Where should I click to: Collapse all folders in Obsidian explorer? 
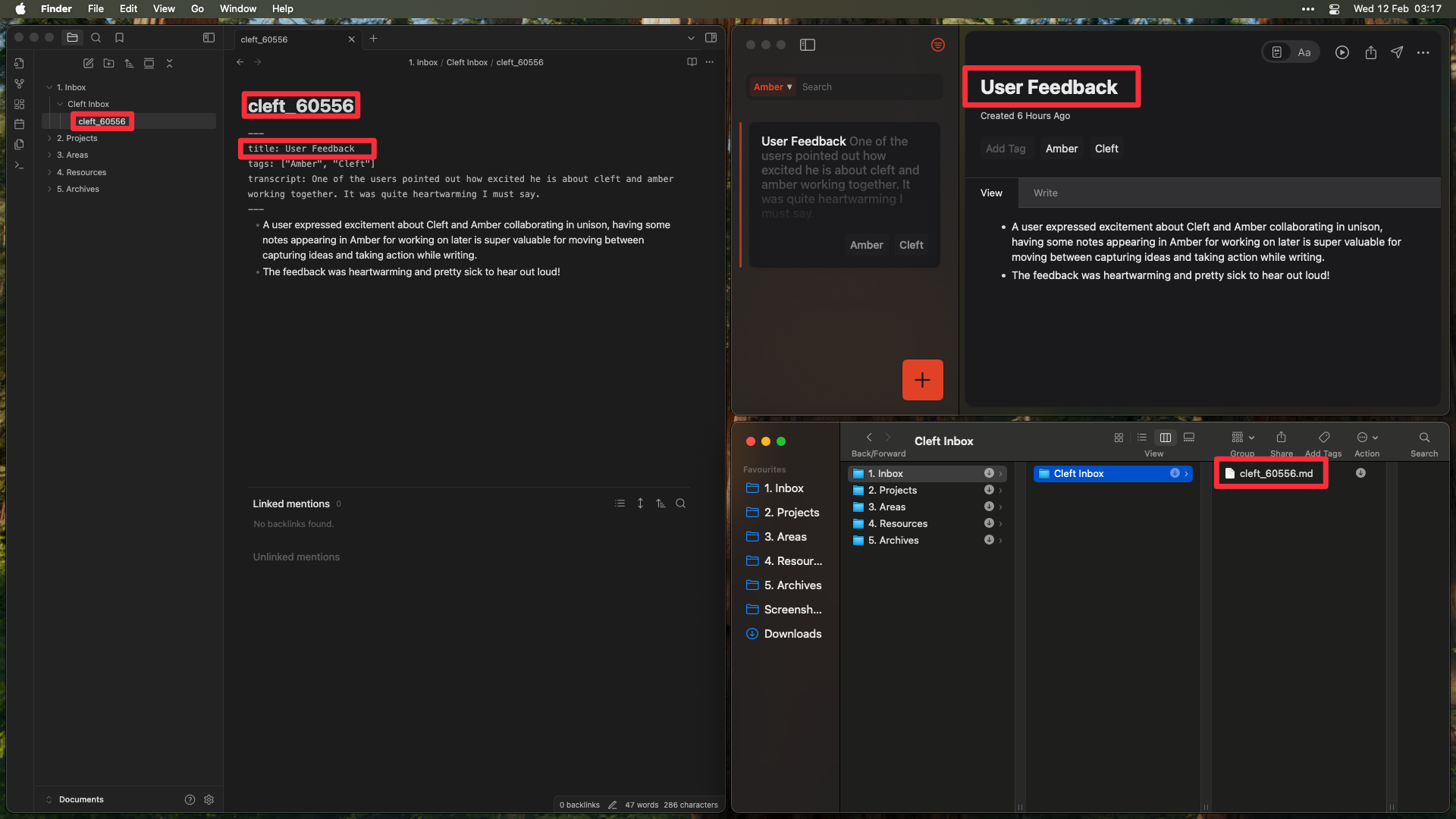[x=170, y=64]
